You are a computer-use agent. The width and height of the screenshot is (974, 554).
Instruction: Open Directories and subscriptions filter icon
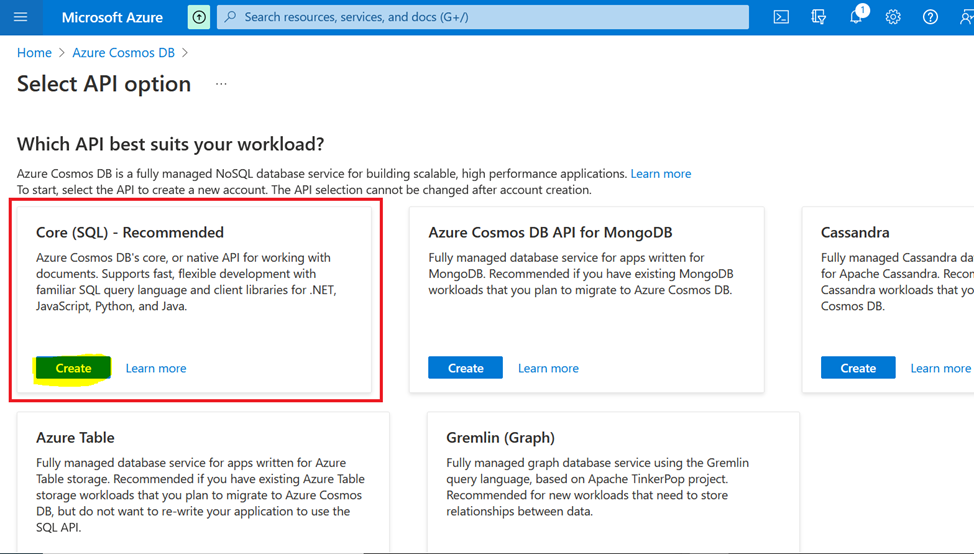819,17
